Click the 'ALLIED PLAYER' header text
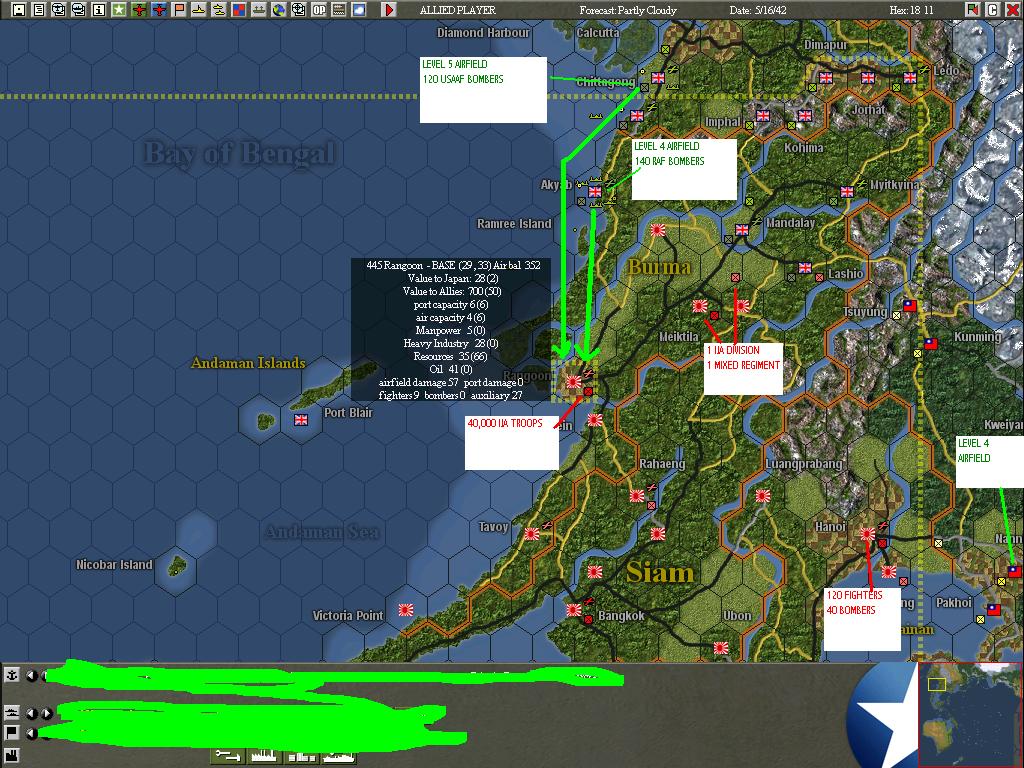Viewport: 1024px width, 768px height. click(457, 10)
